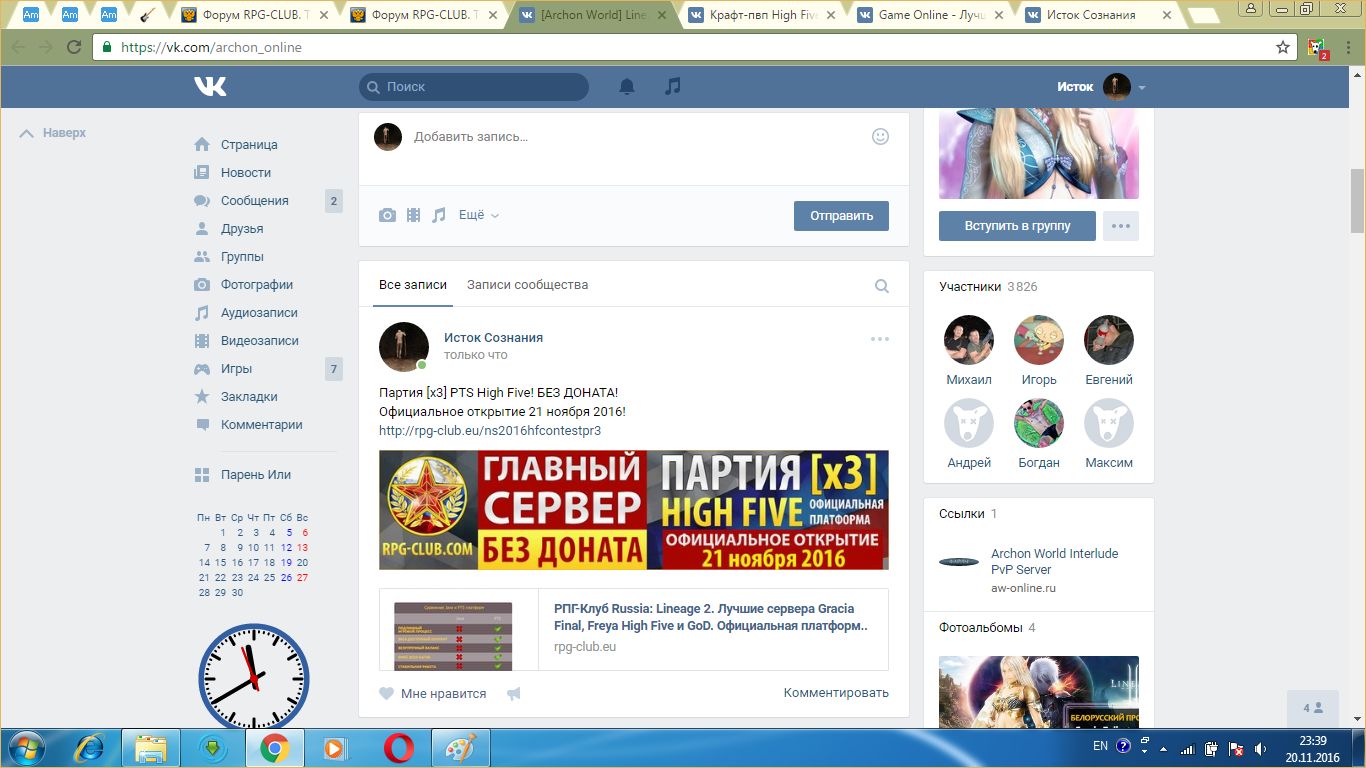Open rpg-club.eu link in post
This screenshot has width=1366, height=768.
coord(490,431)
